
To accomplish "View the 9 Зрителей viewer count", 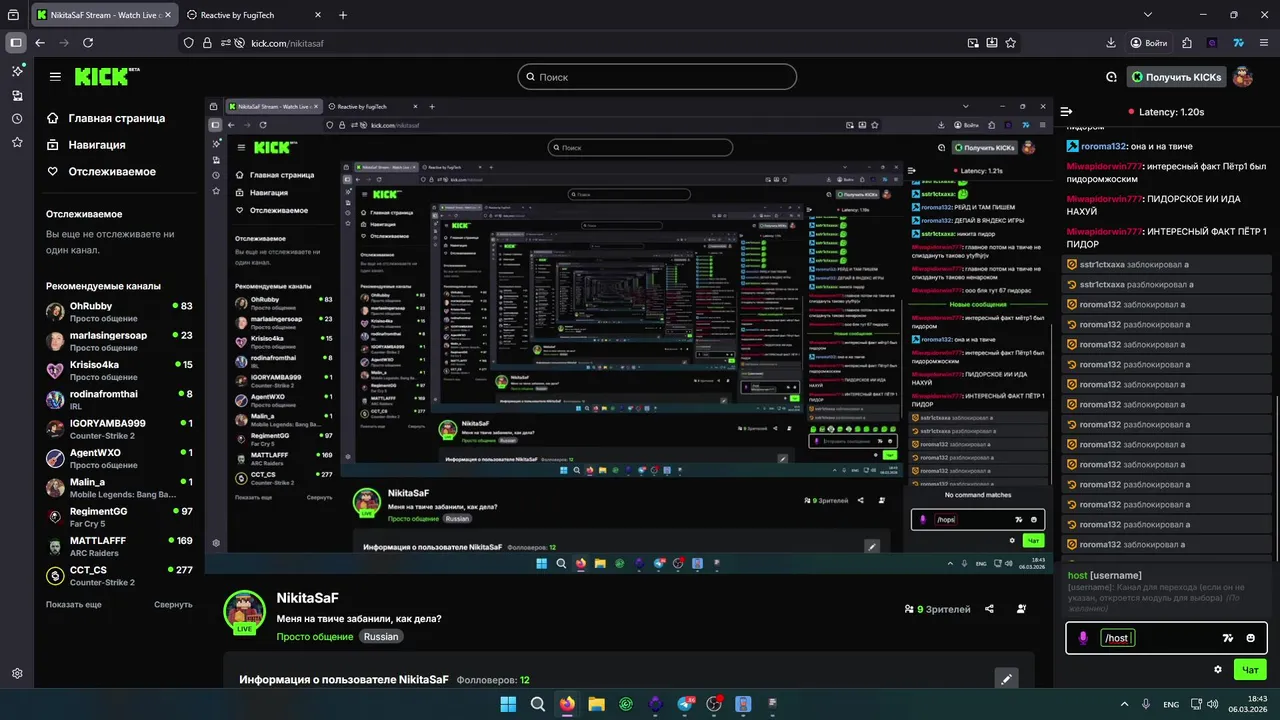I will click(x=937, y=609).
